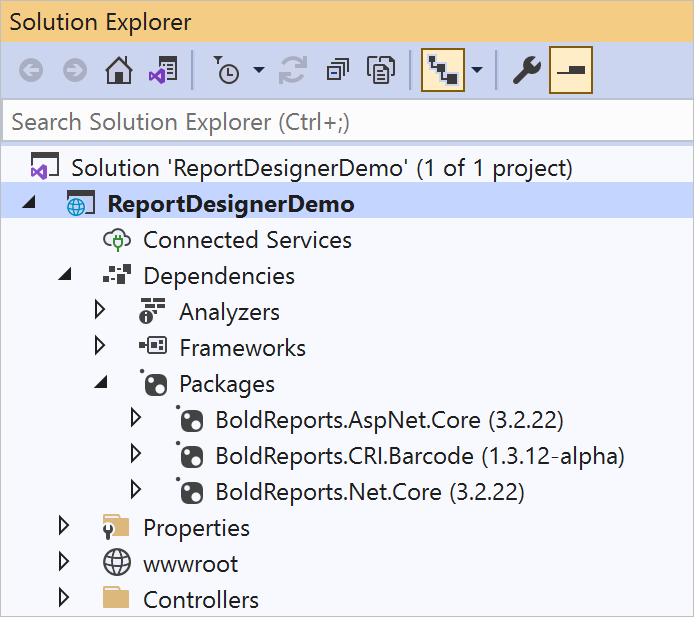
Task: Select BoldReports.AspNet.Core (3.2.22) text
Action: 389,420
